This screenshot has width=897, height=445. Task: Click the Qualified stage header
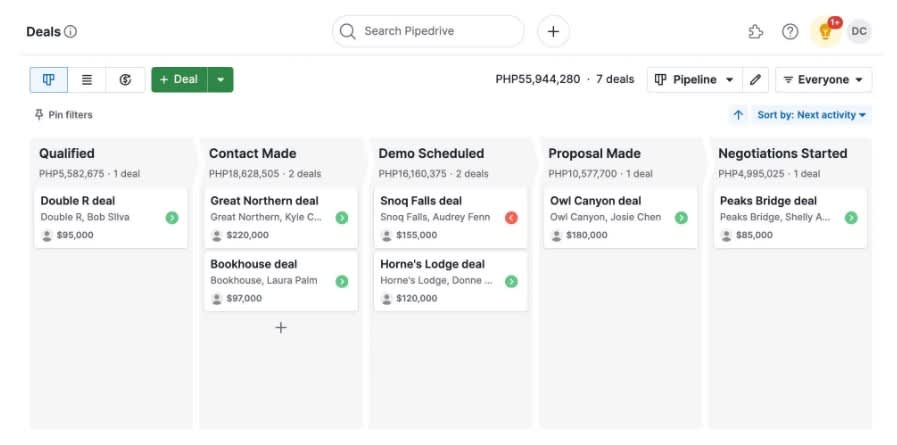point(67,153)
